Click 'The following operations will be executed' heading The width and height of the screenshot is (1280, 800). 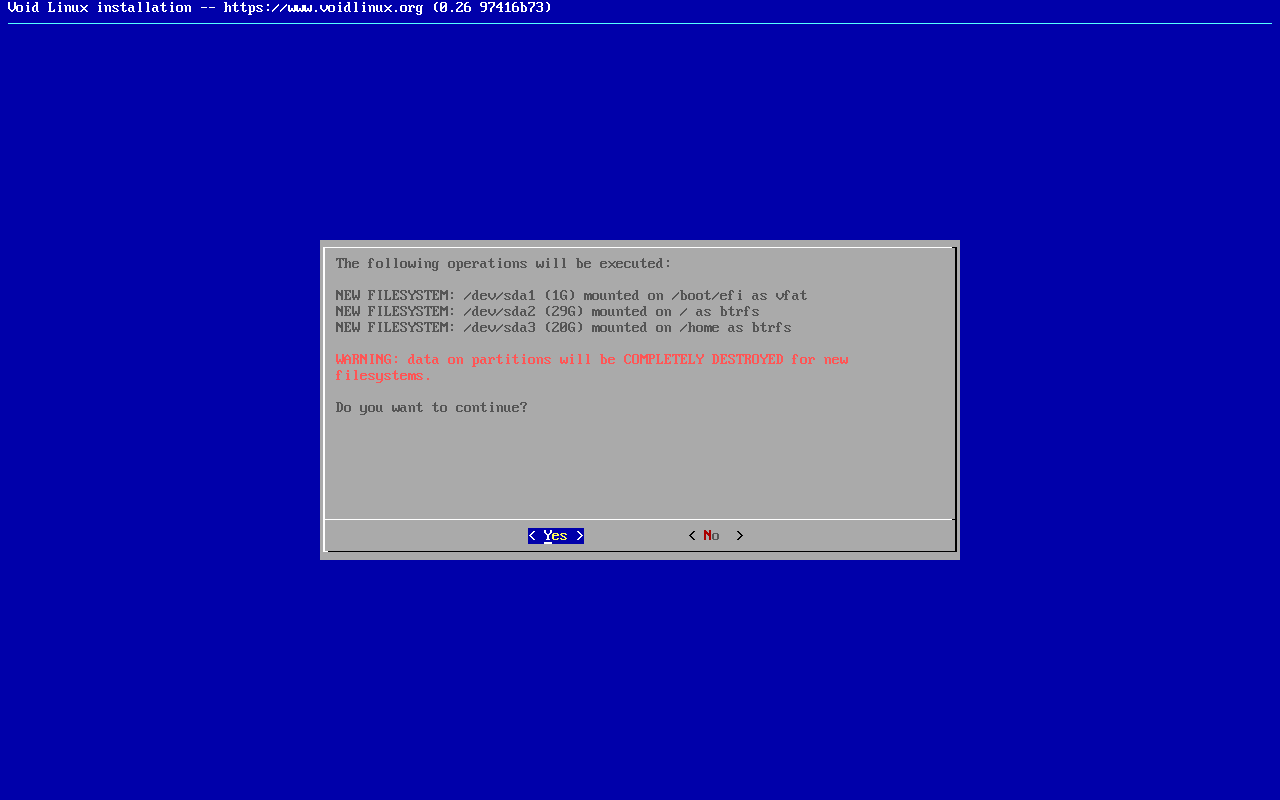pyautogui.click(x=503, y=264)
